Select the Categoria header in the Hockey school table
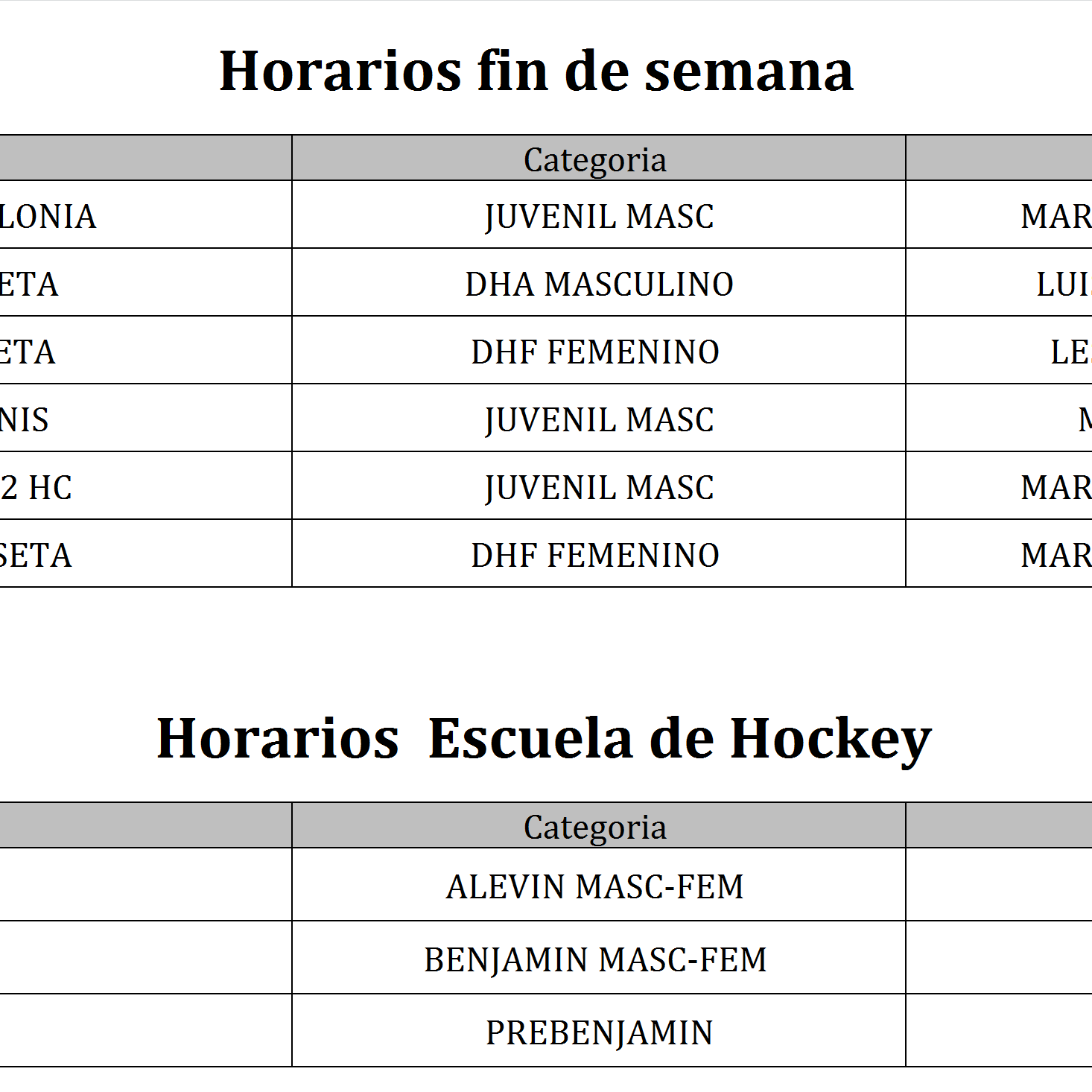Screen dimensions: 1092x1092 pos(595,827)
